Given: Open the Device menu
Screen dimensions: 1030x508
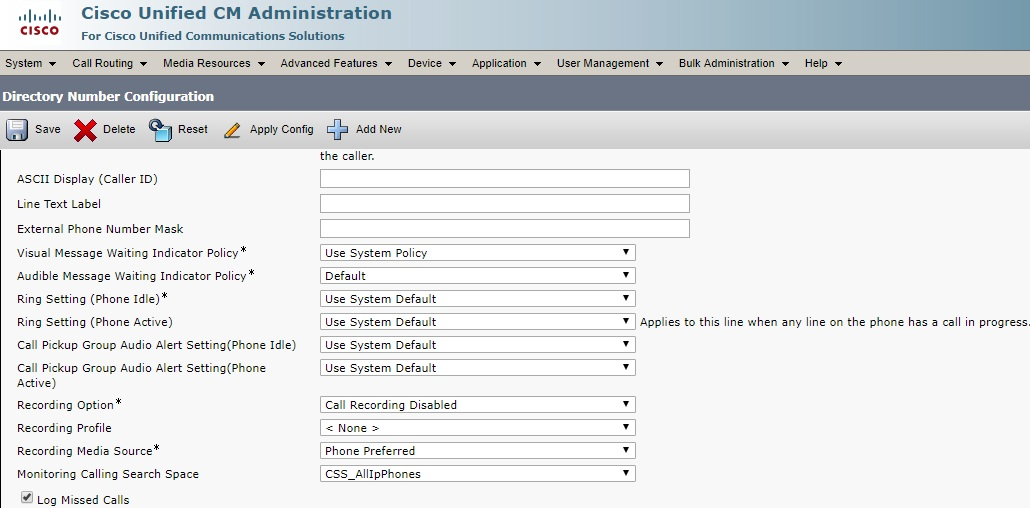Looking at the screenshot, I should point(431,63).
